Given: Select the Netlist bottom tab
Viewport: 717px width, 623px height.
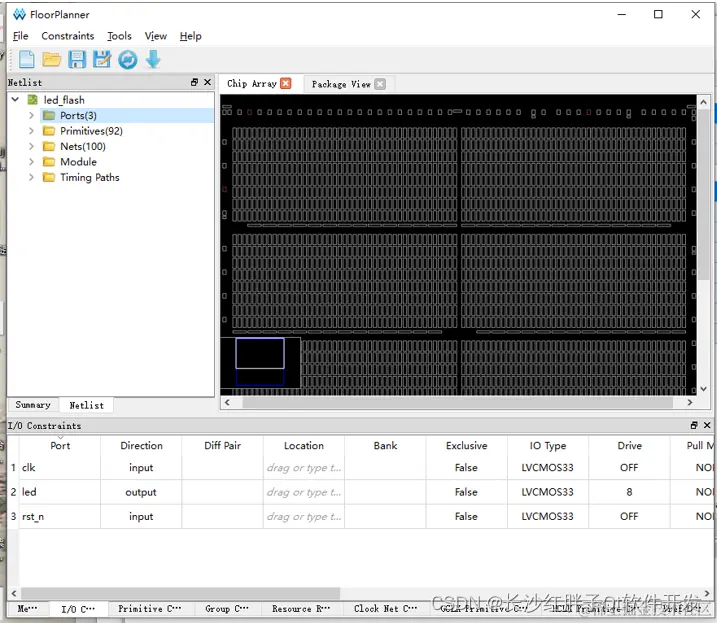Looking at the screenshot, I should click(x=86, y=405).
